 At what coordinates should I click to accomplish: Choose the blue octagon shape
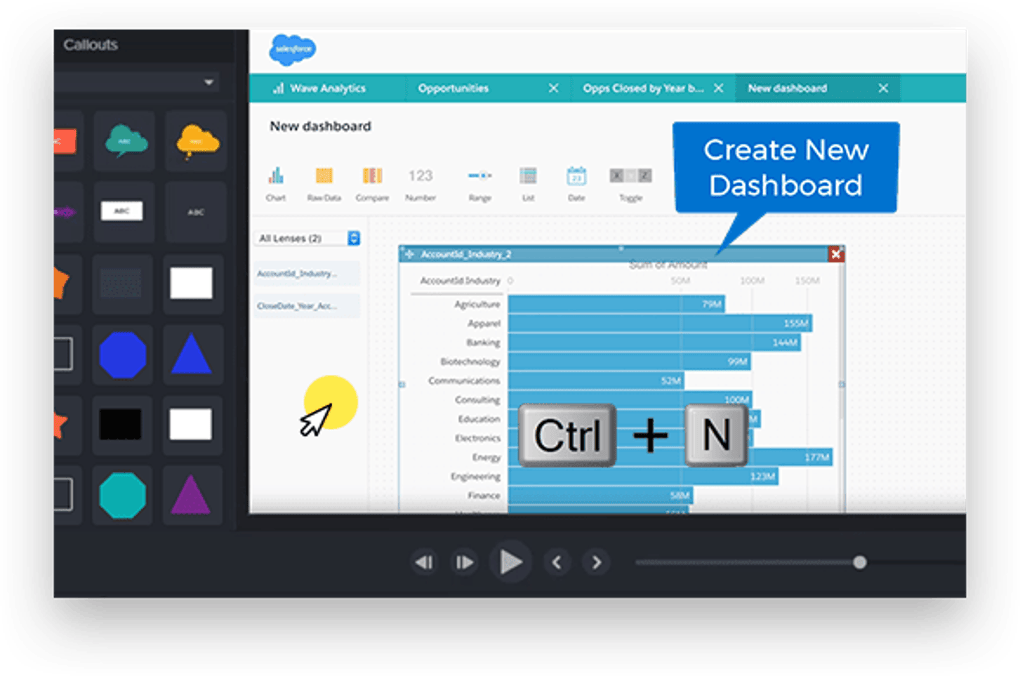(122, 355)
